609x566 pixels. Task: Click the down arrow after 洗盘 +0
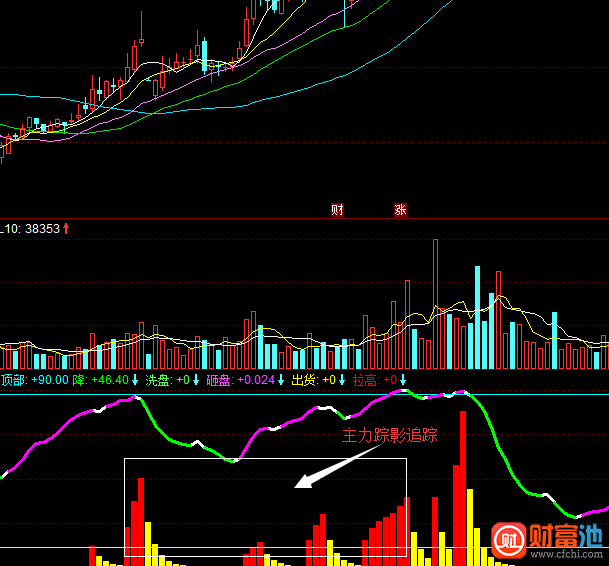click(196, 380)
